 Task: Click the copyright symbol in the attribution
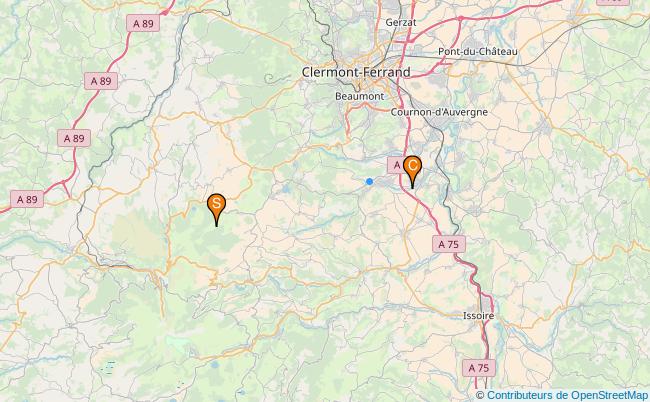tap(480, 395)
